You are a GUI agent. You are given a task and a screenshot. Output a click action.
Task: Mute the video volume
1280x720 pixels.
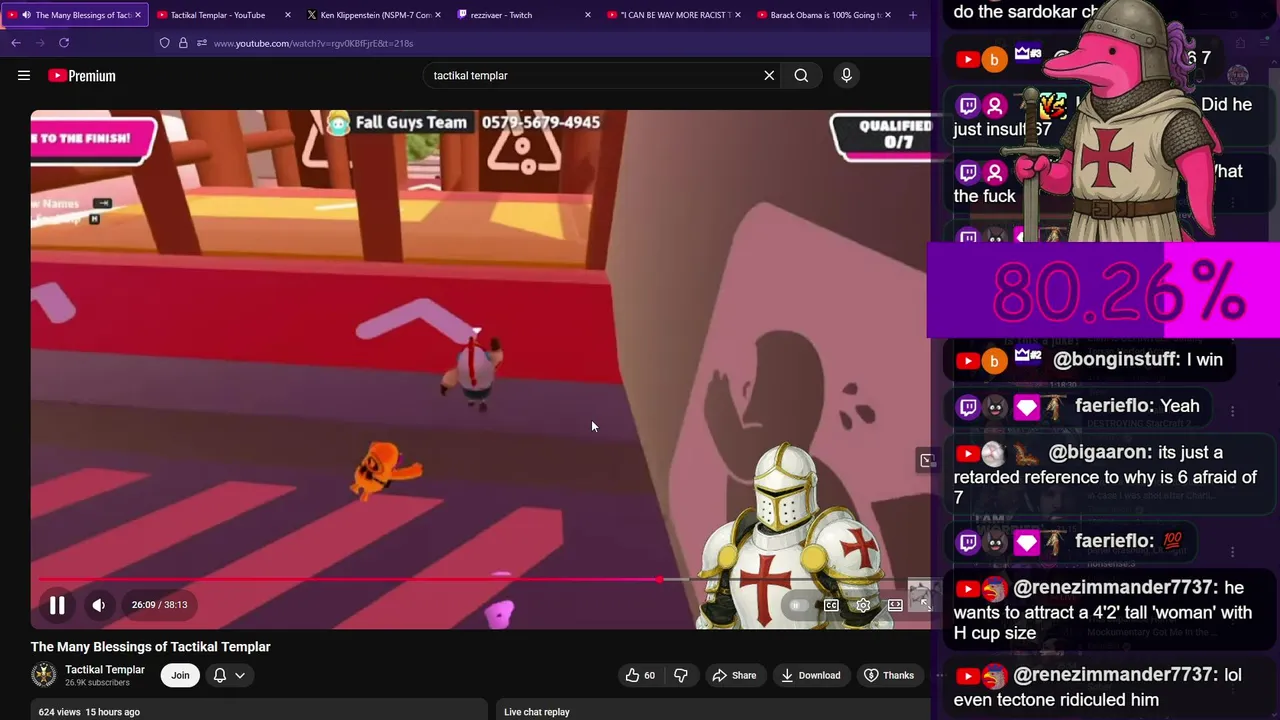click(x=98, y=605)
